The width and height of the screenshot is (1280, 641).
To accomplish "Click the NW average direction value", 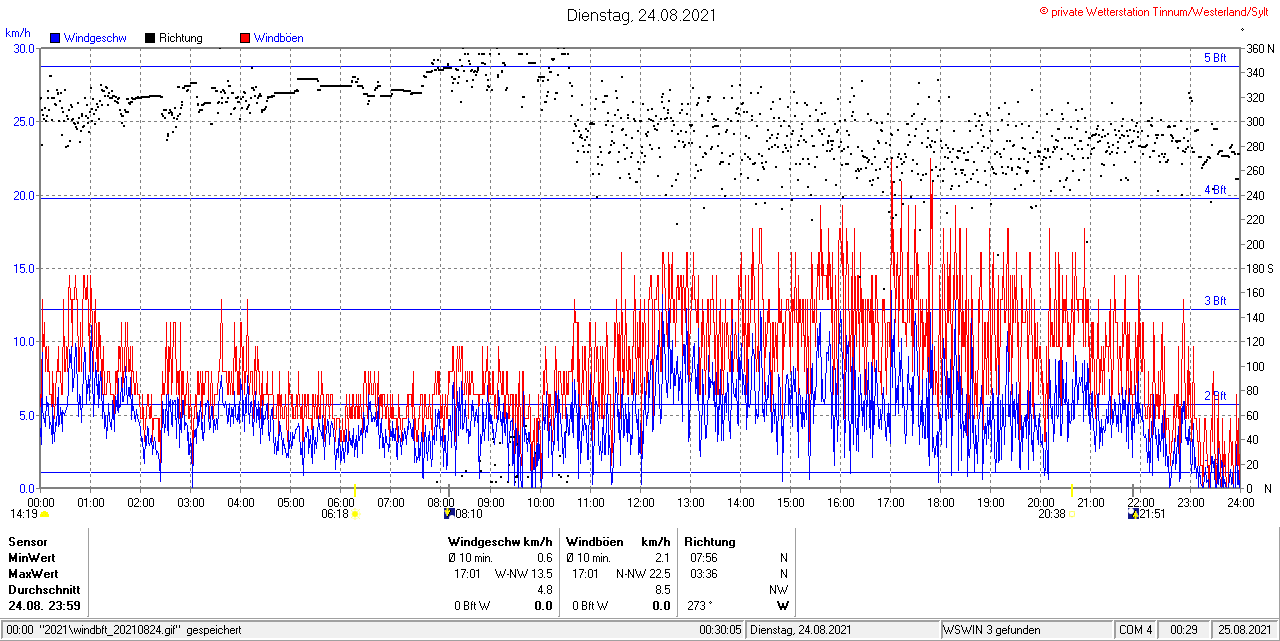I will pos(779,590).
